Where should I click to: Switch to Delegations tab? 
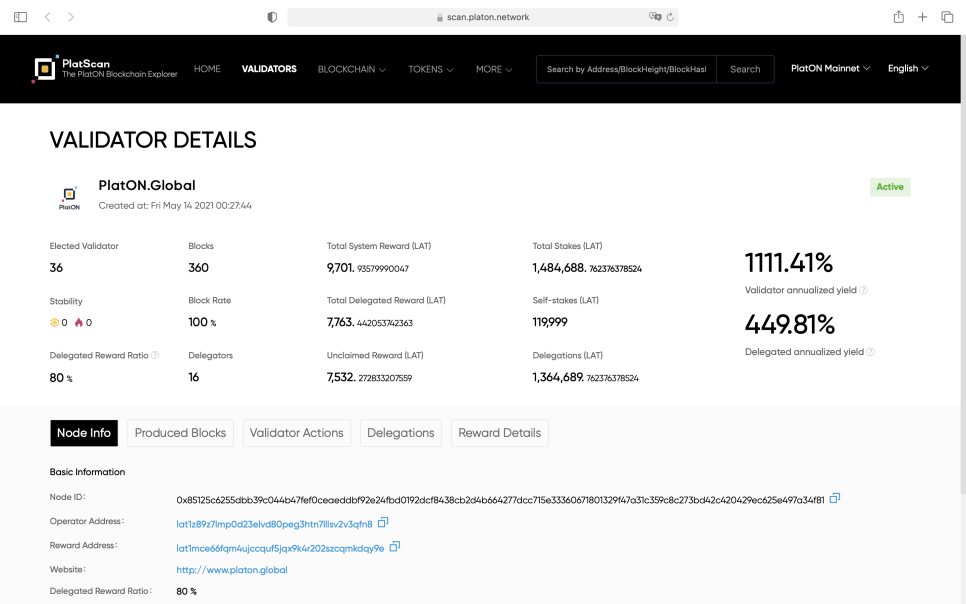click(x=401, y=433)
